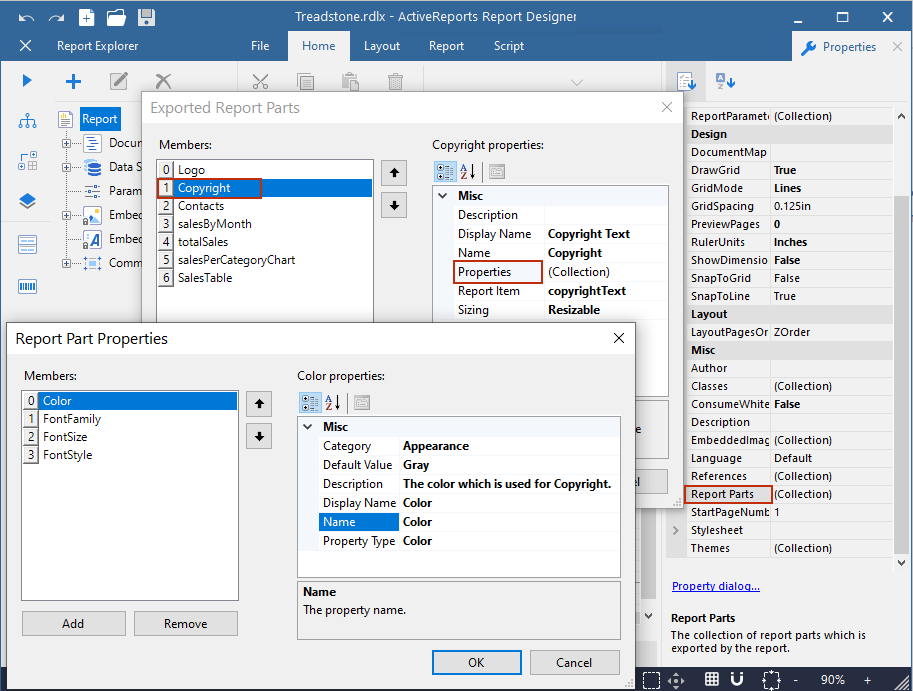This screenshot has height=691, width=913.
Task: Open the hierarchy tree sidebar icon
Action: [27, 121]
